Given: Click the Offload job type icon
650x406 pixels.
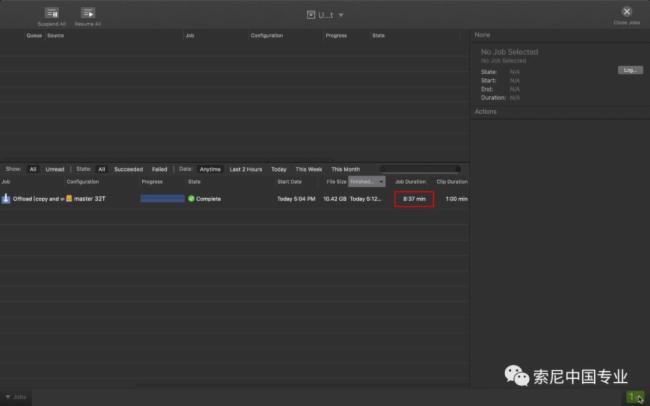Looking at the screenshot, I should (6, 199).
